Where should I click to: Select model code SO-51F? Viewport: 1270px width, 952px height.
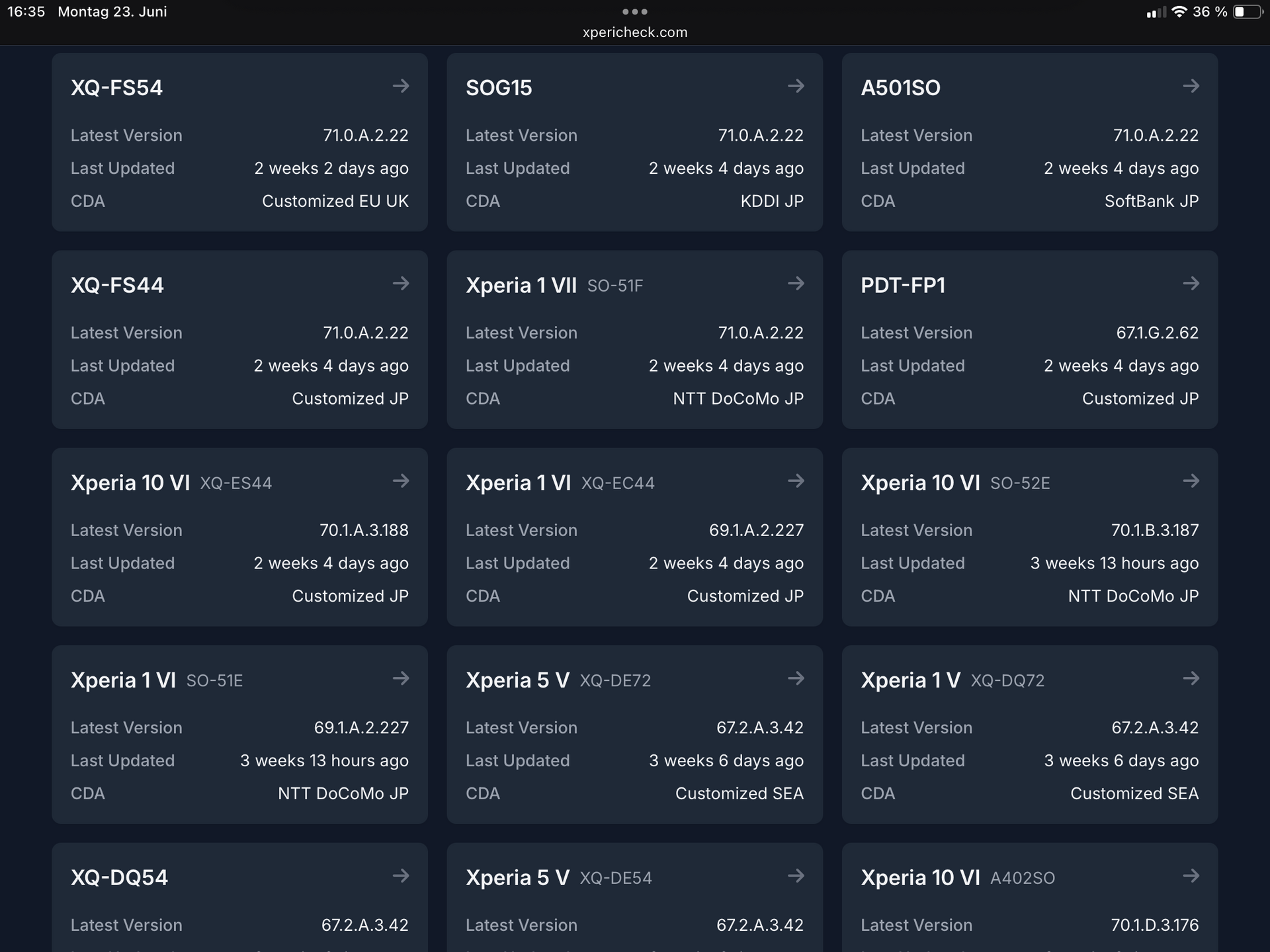[615, 286]
